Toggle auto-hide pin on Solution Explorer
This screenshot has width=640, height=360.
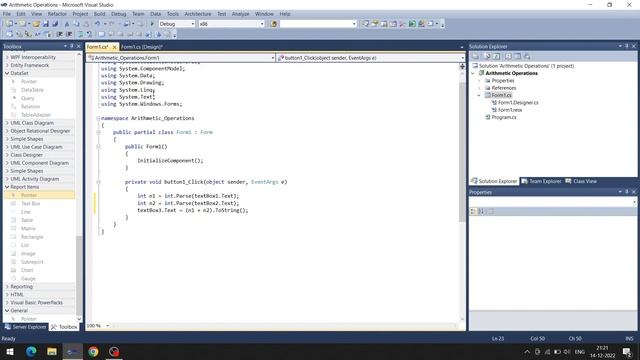pyautogui.click(x=627, y=46)
